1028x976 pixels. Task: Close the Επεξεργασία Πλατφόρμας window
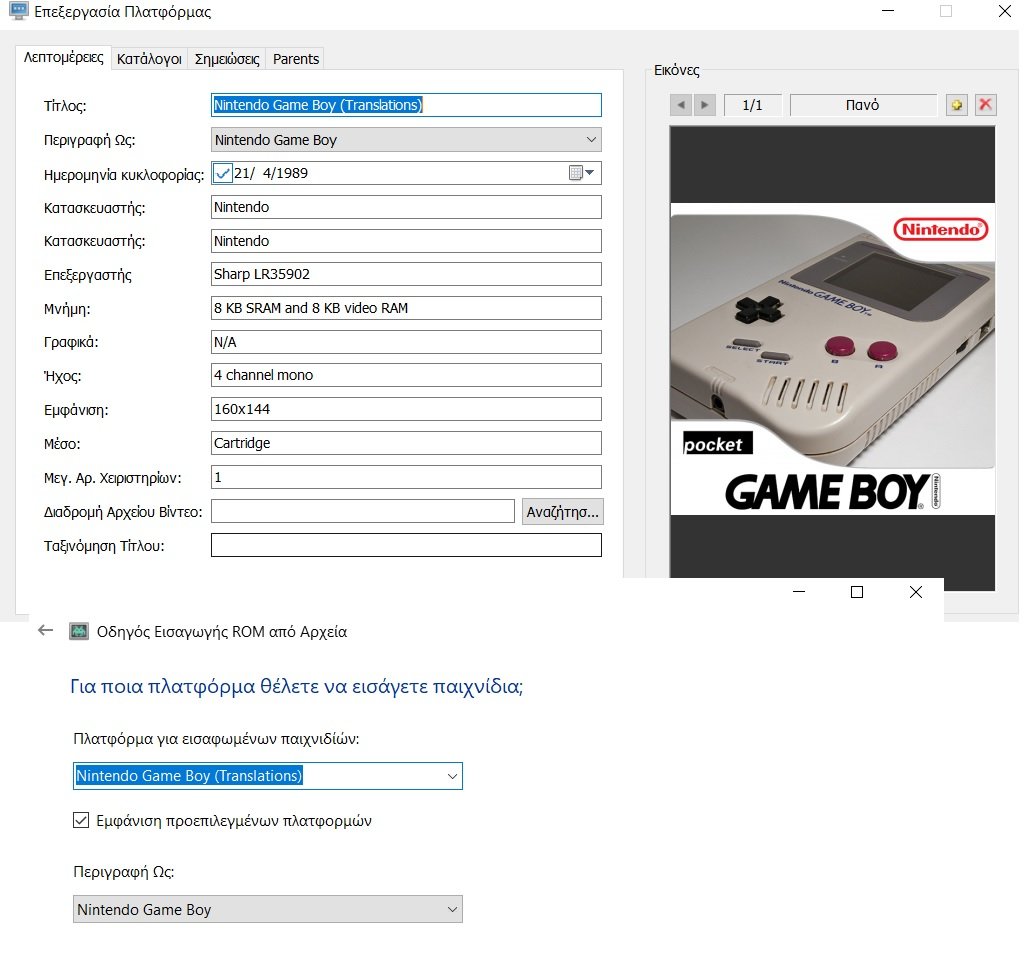point(1004,11)
